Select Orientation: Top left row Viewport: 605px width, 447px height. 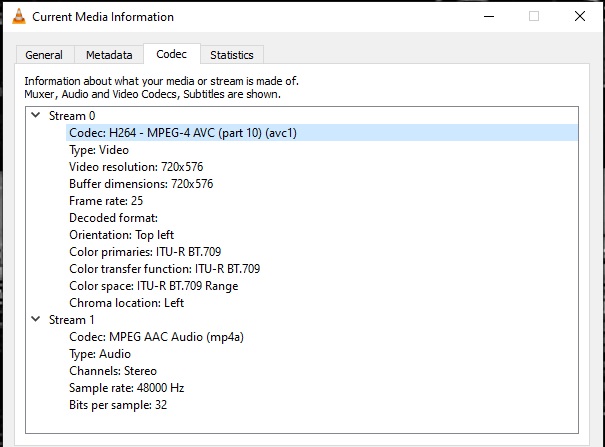click(x=120, y=235)
